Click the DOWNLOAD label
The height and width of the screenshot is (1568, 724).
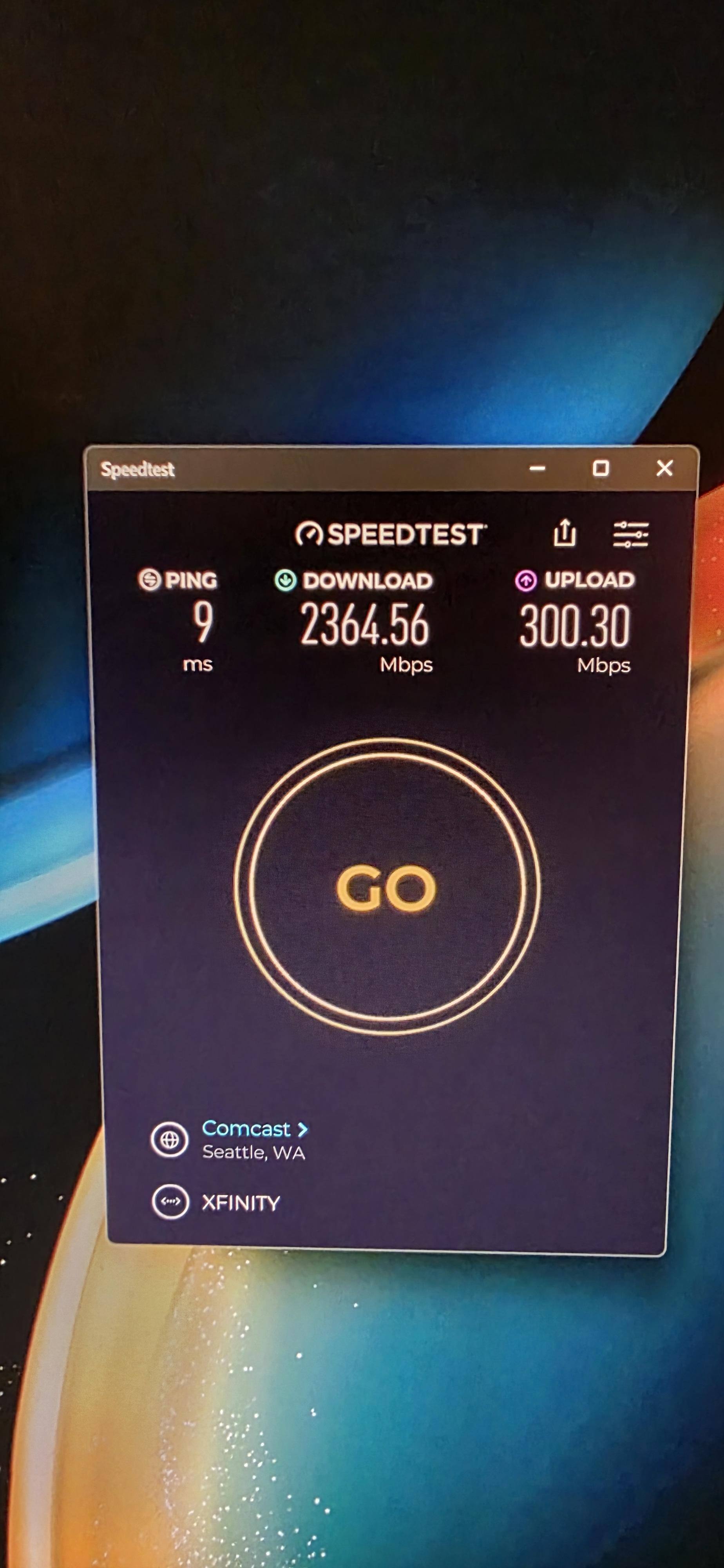click(x=367, y=581)
